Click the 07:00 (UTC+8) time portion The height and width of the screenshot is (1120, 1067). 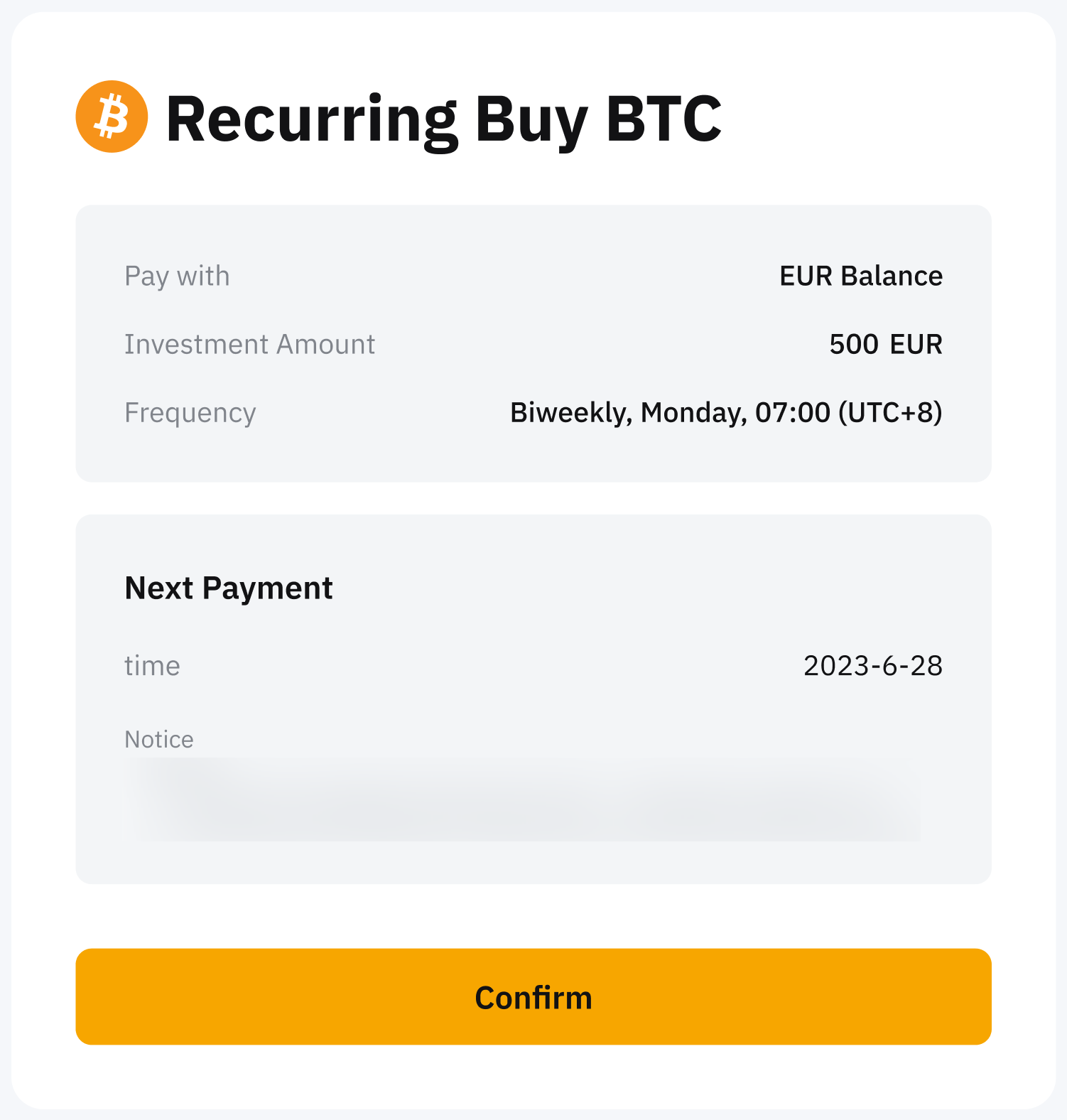[848, 413]
